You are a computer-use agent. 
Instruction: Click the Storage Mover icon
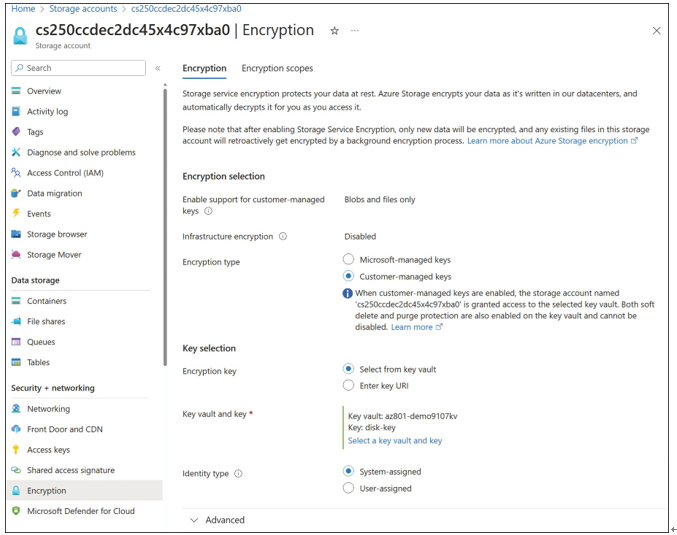point(16,254)
